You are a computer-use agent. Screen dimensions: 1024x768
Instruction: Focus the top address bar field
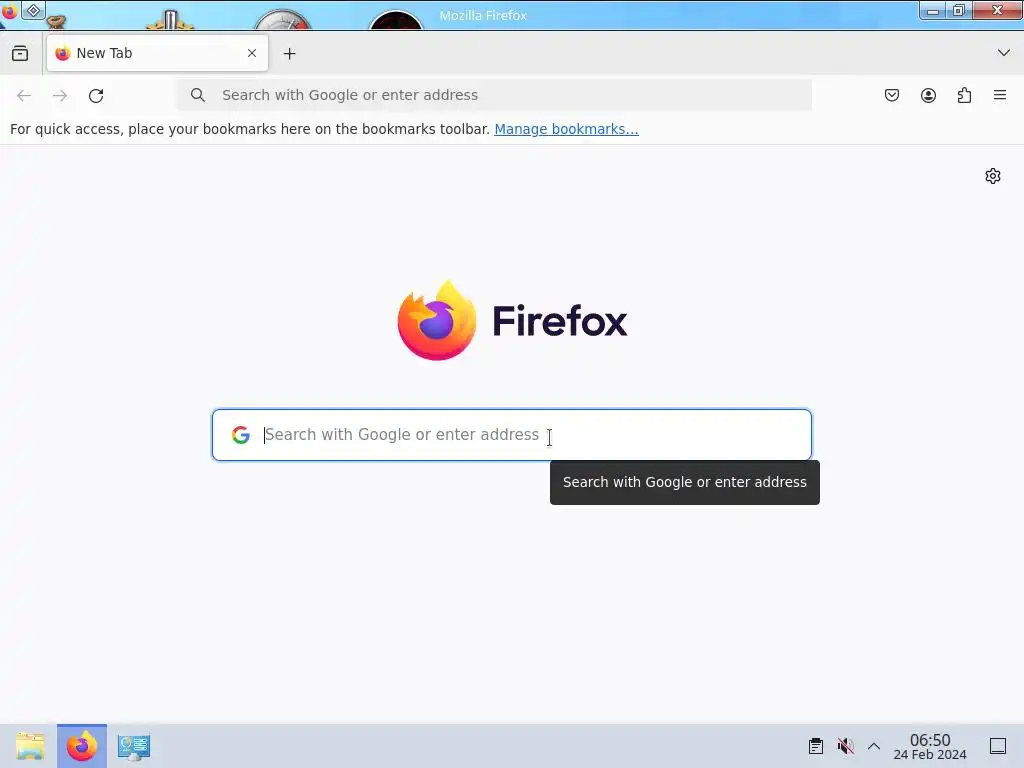(494, 95)
